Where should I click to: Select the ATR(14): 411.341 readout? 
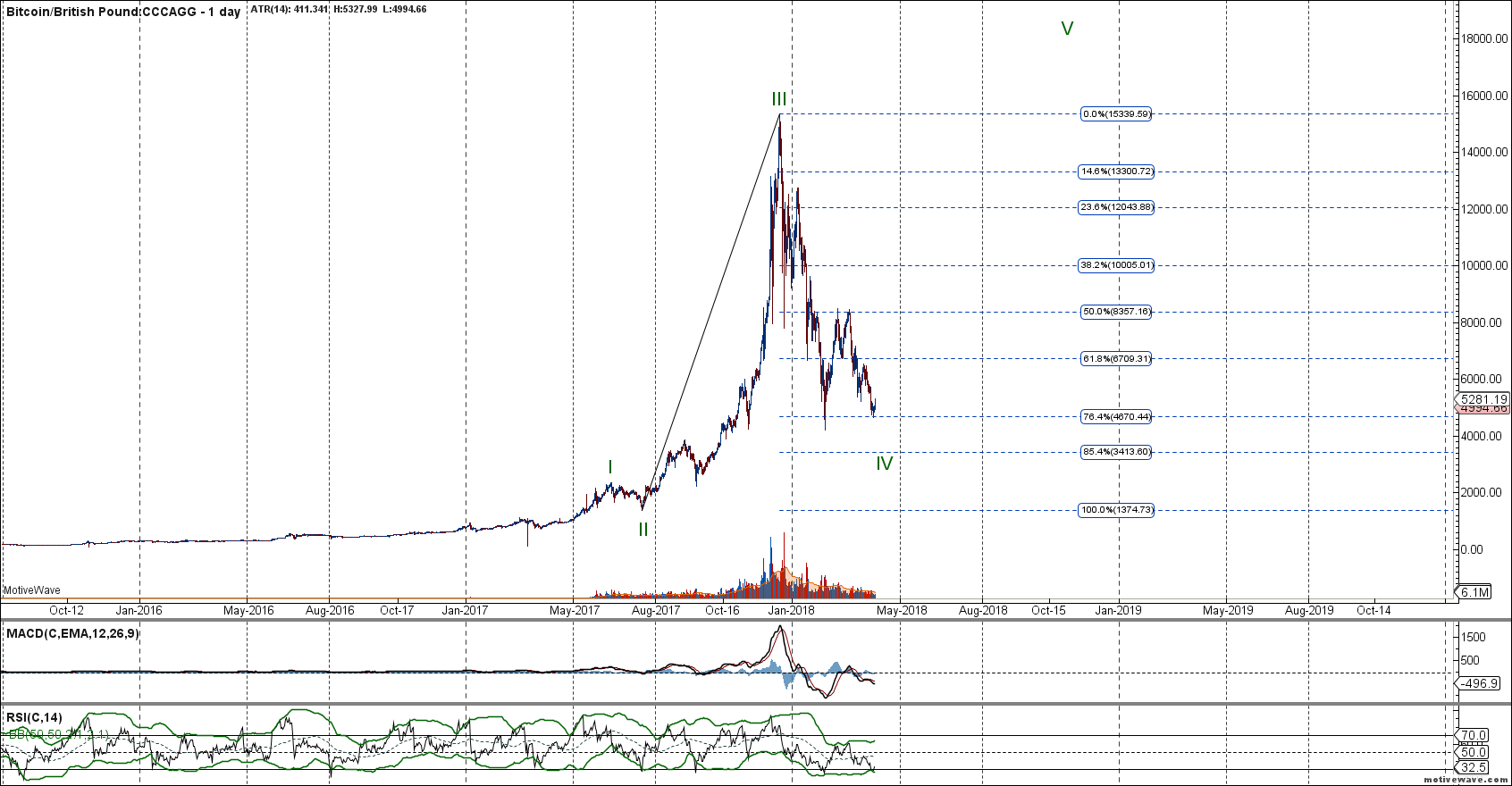pos(290,10)
